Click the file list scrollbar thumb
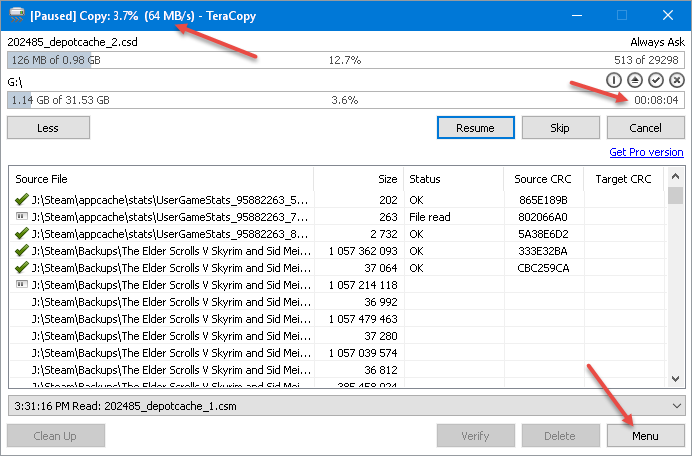The height and width of the screenshot is (456, 692). pyautogui.click(x=675, y=196)
